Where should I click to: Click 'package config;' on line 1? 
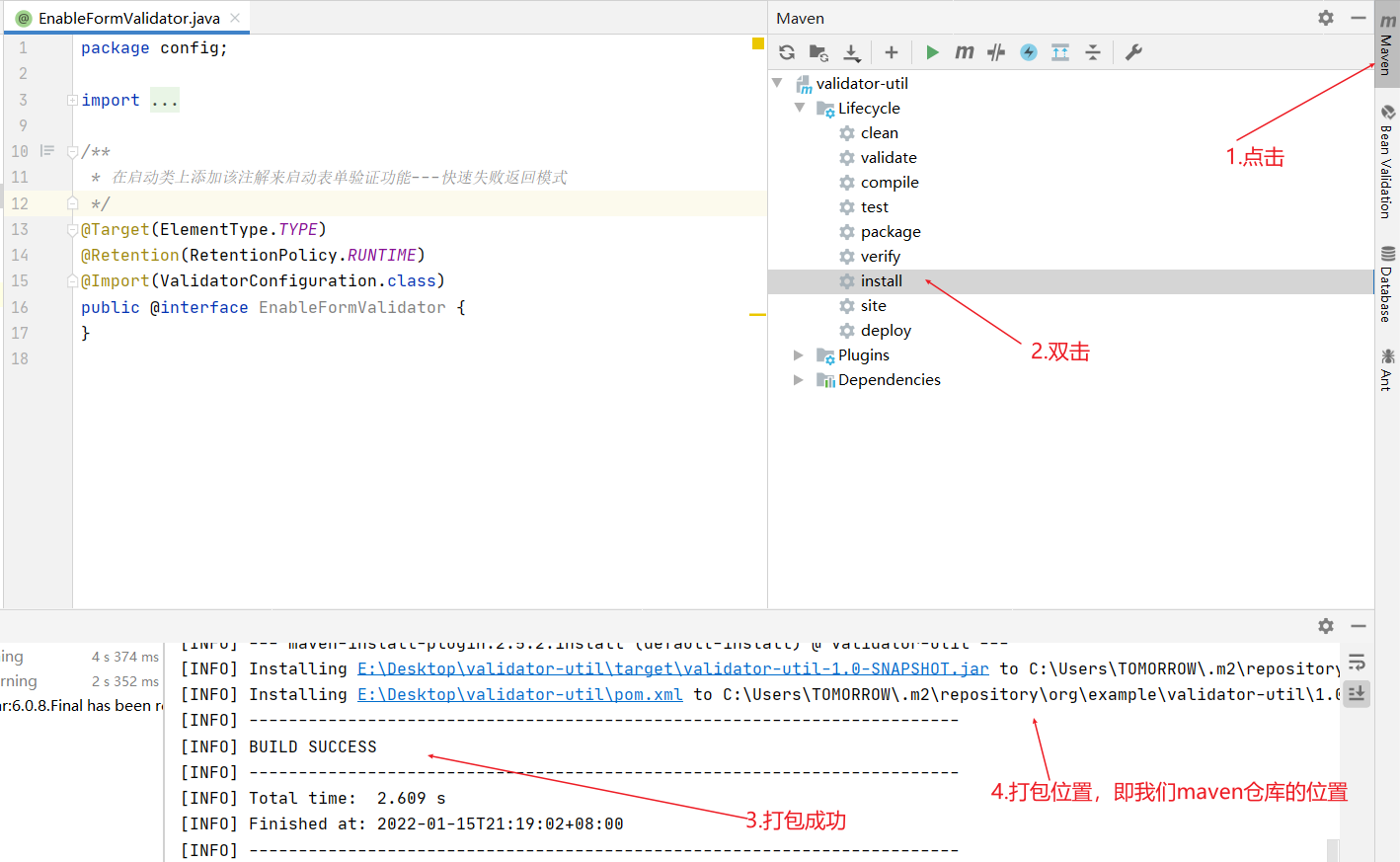(154, 48)
